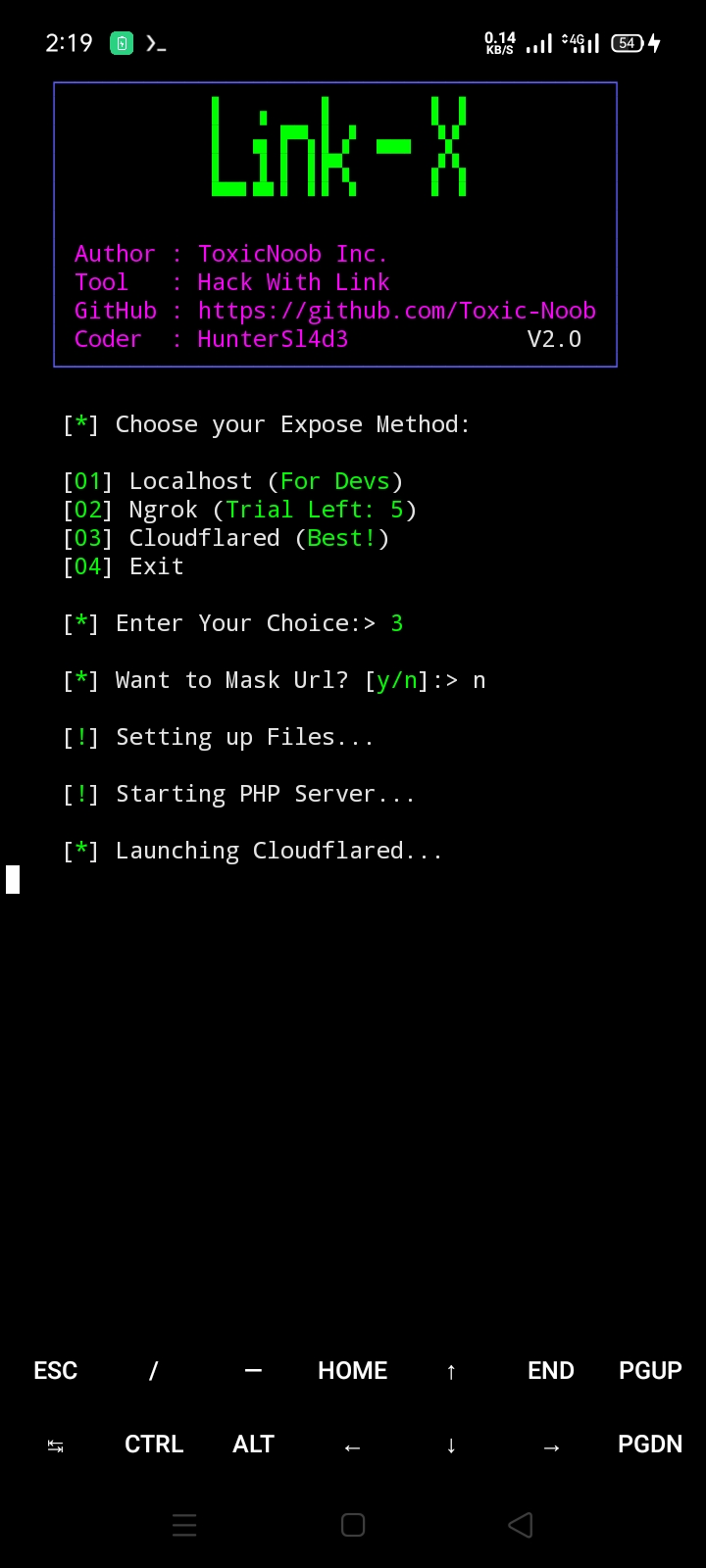Viewport: 706px width, 1568px height.
Task: Tap the up arrow key
Action: (x=451, y=1371)
